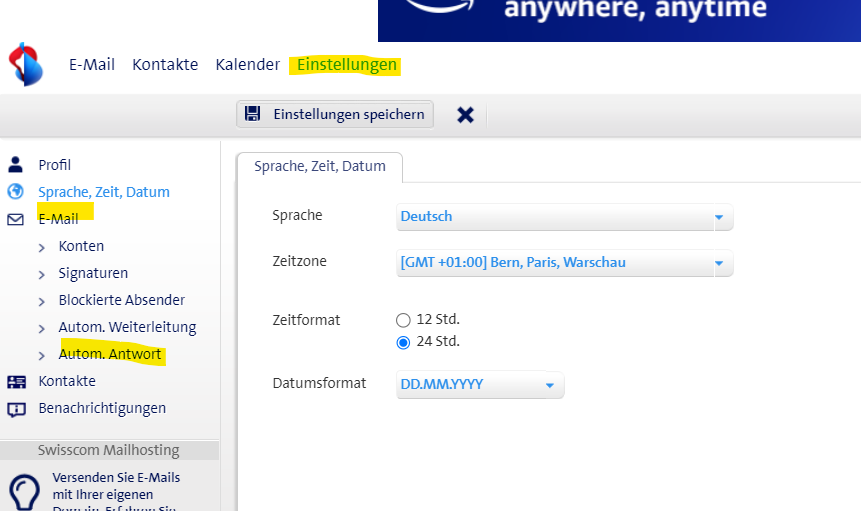
Task: Click the envelope icon next to E-Mail
Action: pos(15,219)
